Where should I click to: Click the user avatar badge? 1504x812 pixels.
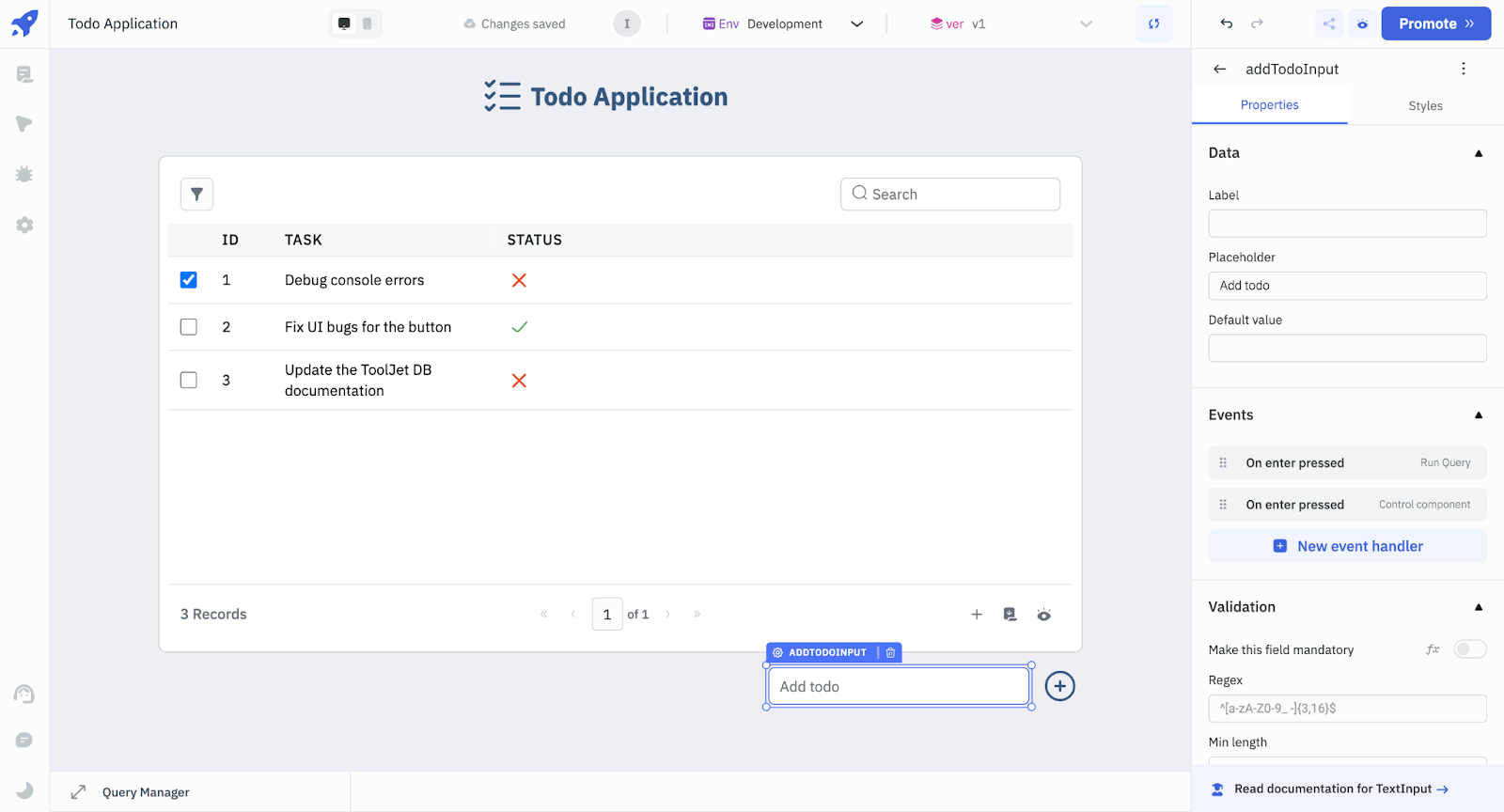click(627, 23)
